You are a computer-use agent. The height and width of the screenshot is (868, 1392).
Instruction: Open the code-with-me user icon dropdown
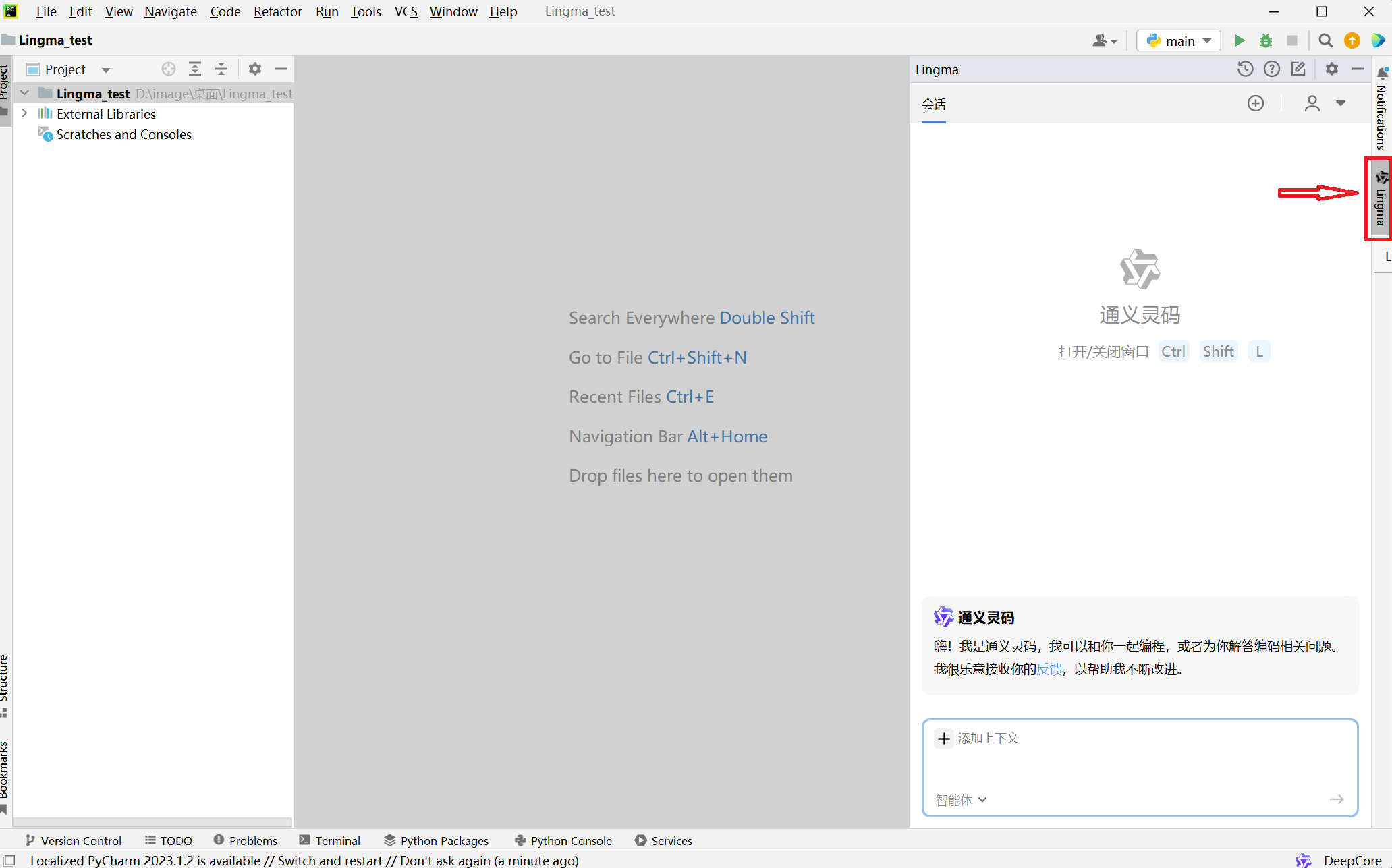[1105, 40]
